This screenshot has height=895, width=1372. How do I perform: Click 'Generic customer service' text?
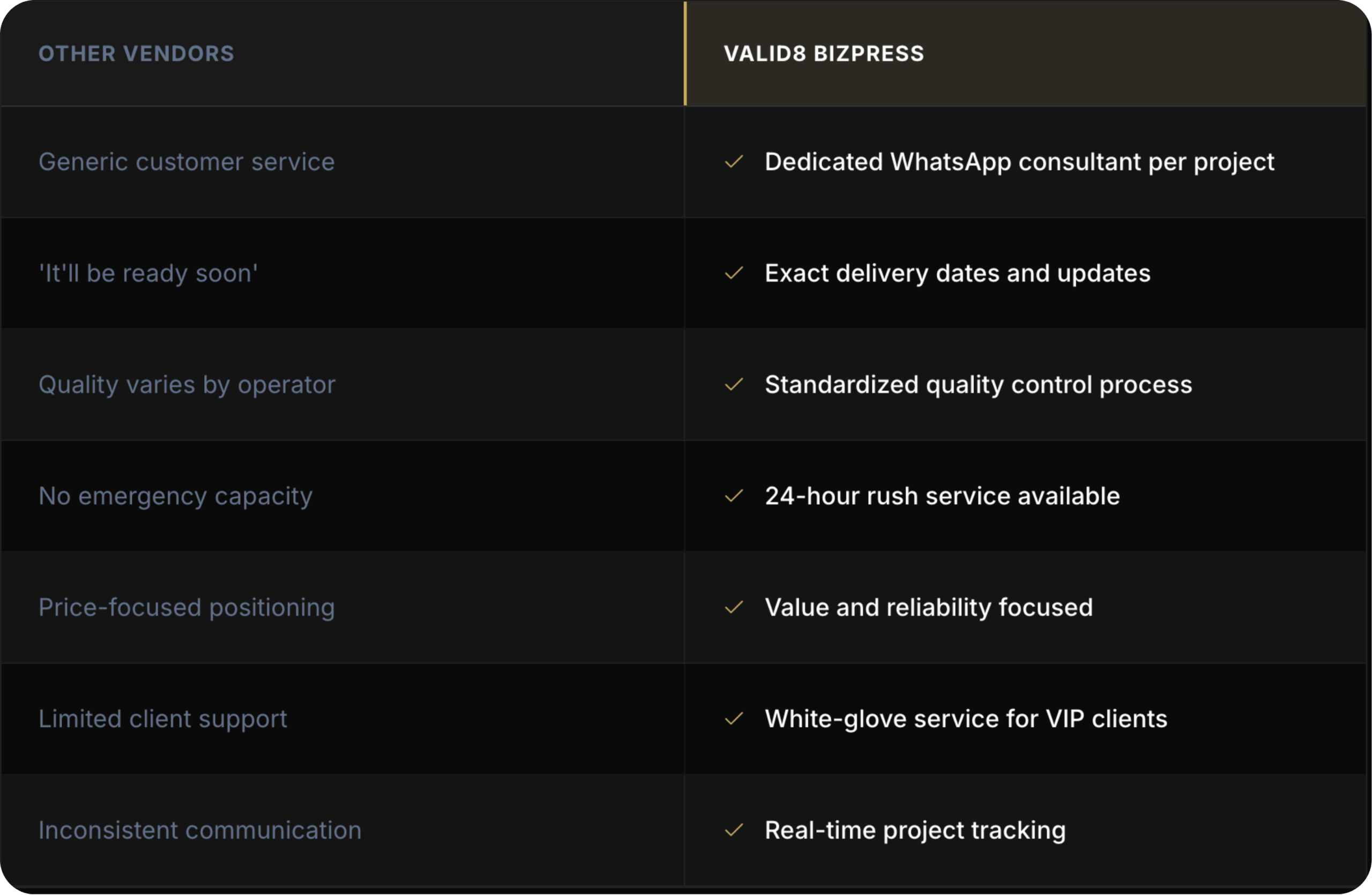click(186, 162)
